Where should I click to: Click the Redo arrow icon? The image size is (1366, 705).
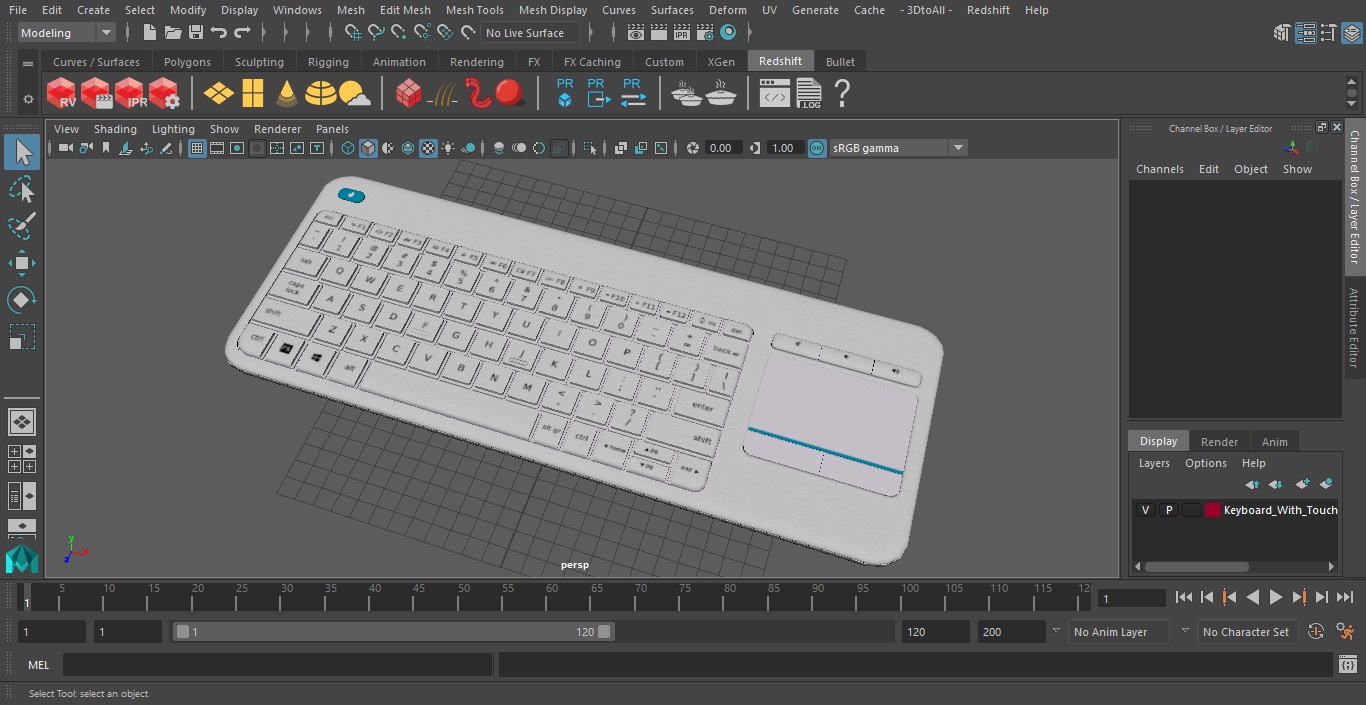pyautogui.click(x=242, y=33)
